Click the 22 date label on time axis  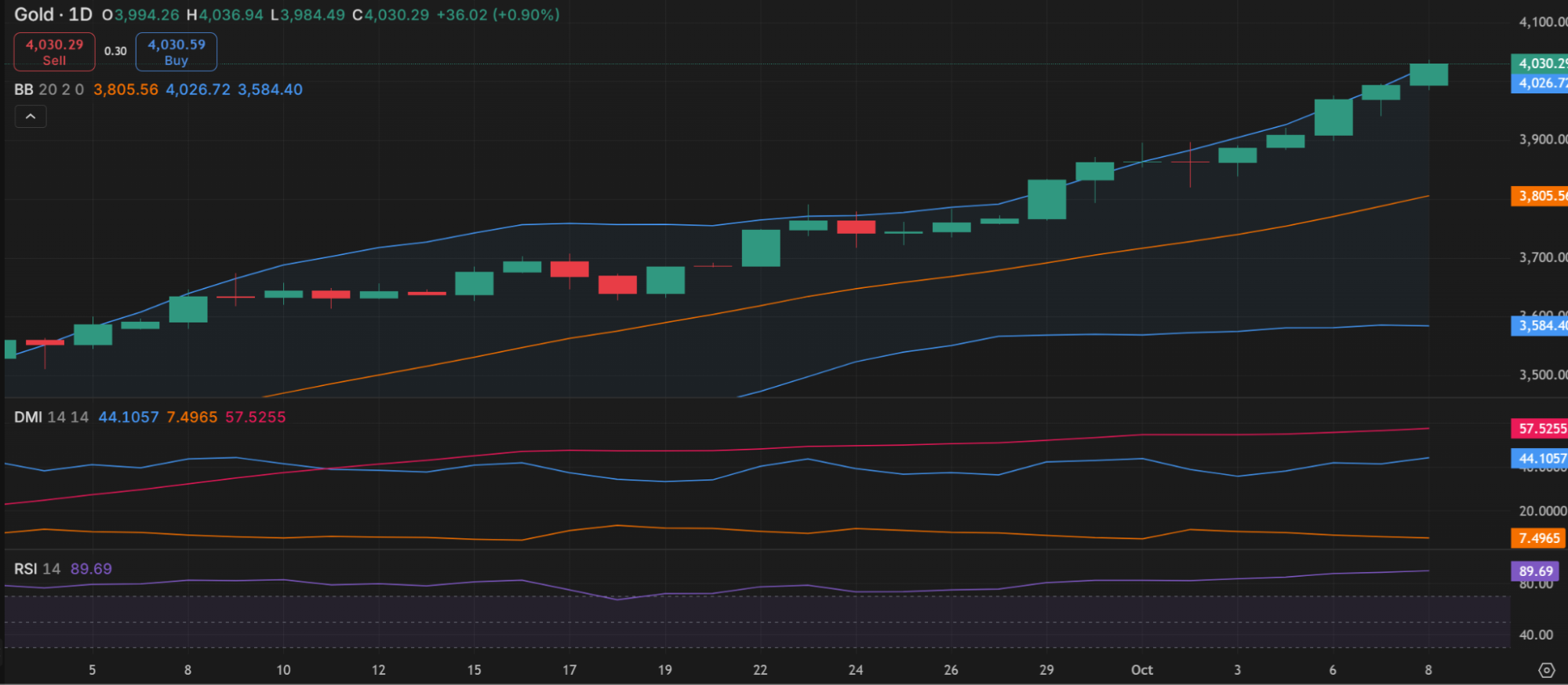coord(759,670)
